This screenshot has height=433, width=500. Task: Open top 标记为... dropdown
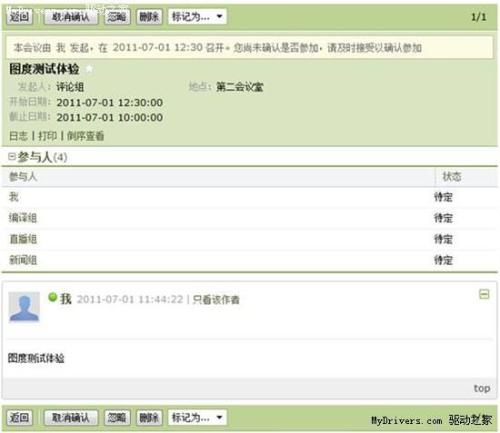pos(197,16)
